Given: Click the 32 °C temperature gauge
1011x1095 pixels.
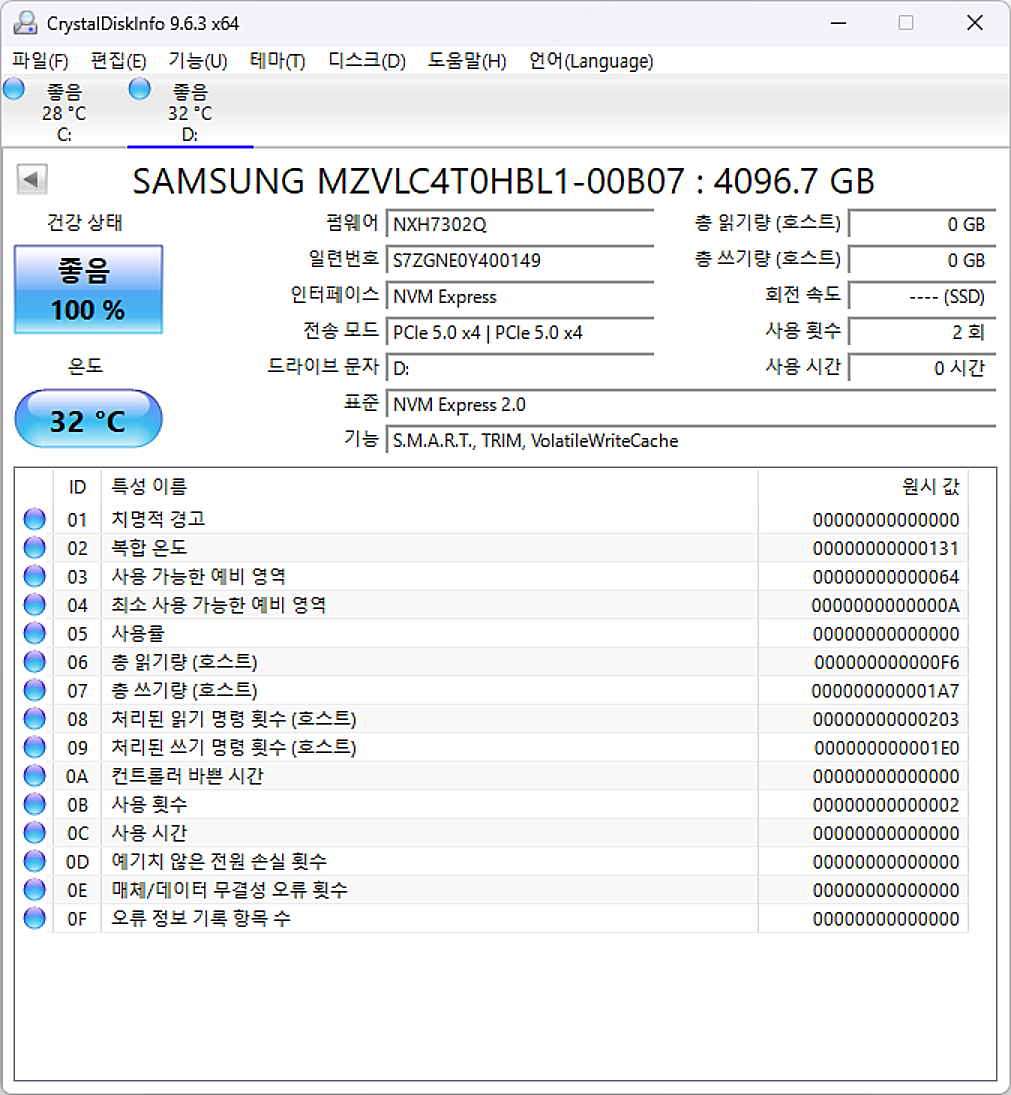Looking at the screenshot, I should click(x=87, y=419).
